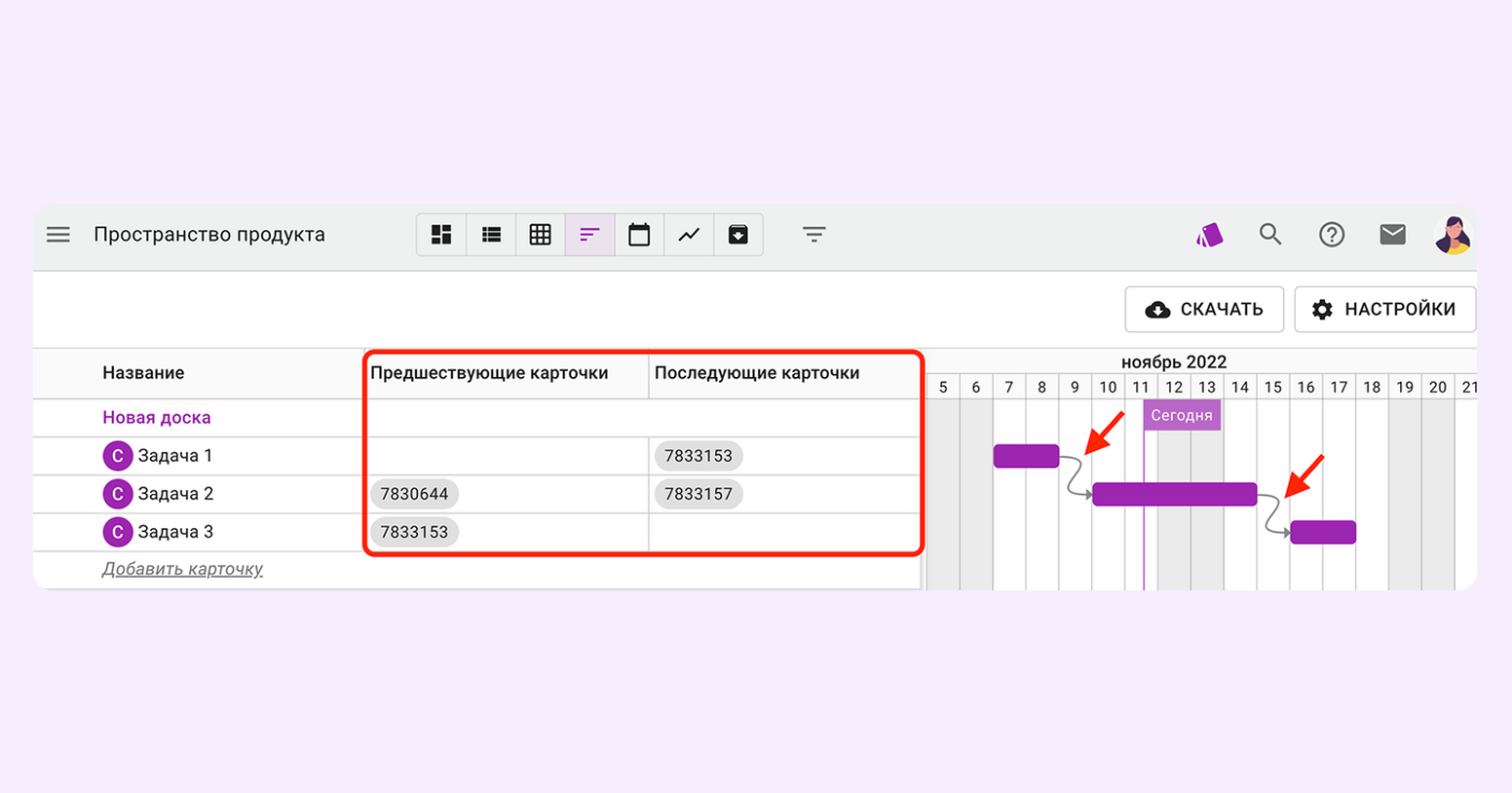
Task: Click successor chip 7833157
Action: coord(699,494)
